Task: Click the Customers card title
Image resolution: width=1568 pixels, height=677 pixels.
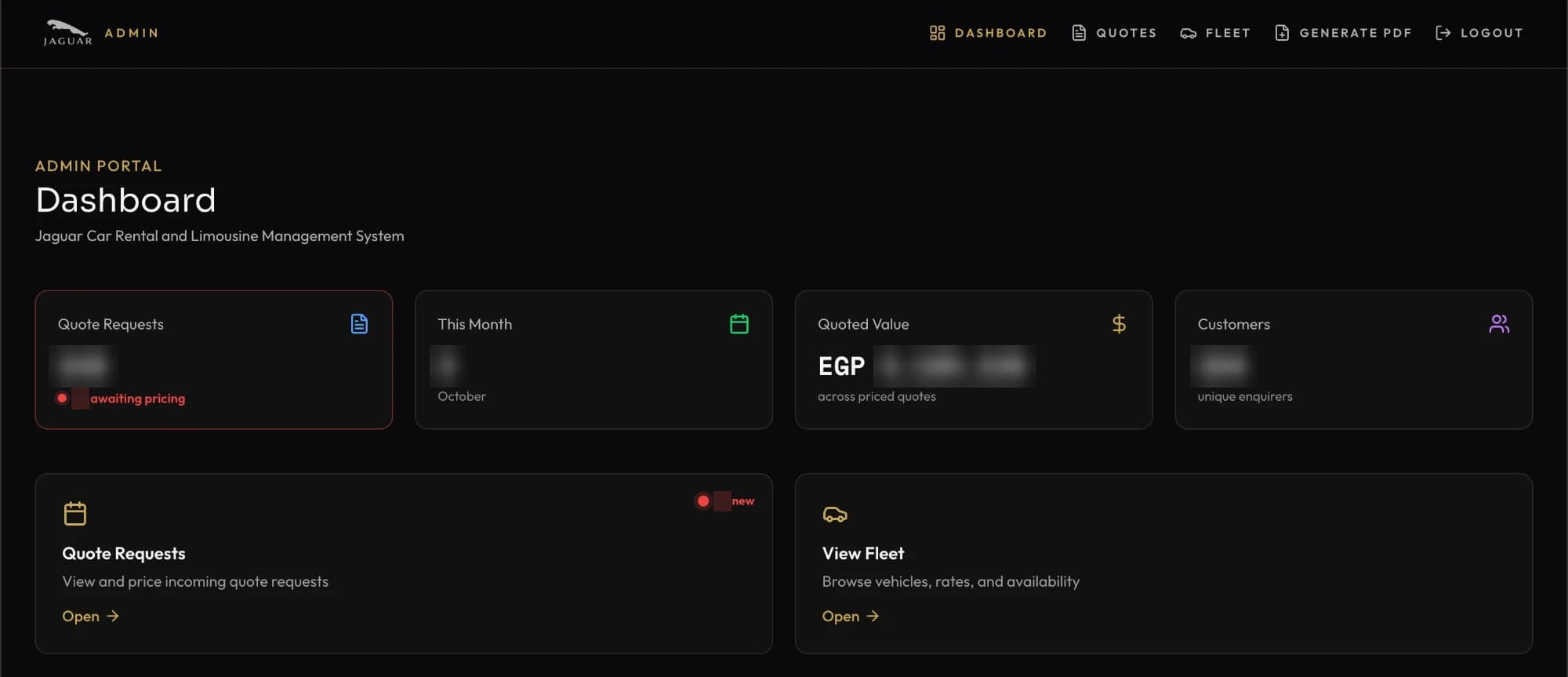Action: 1234,325
